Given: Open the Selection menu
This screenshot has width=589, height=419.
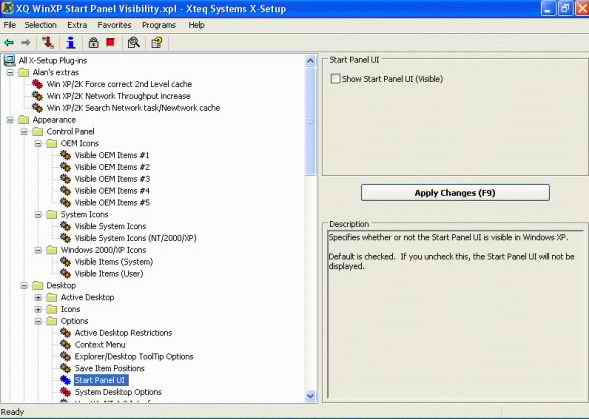Looking at the screenshot, I should point(40,25).
